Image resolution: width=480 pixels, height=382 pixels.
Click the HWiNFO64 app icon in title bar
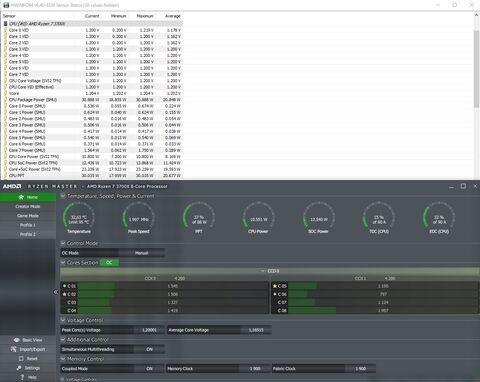(x=6, y=5)
